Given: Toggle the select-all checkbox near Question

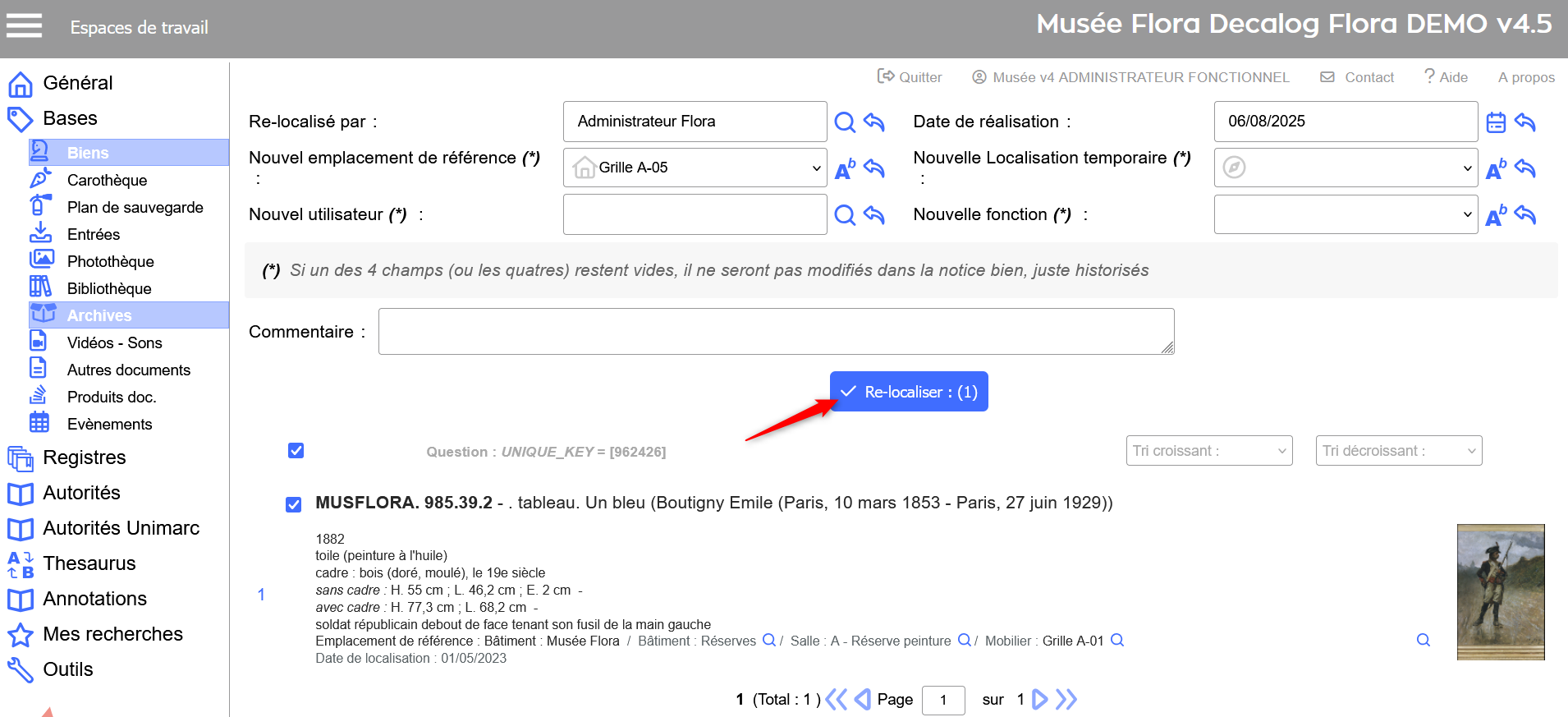Looking at the screenshot, I should 296,451.
